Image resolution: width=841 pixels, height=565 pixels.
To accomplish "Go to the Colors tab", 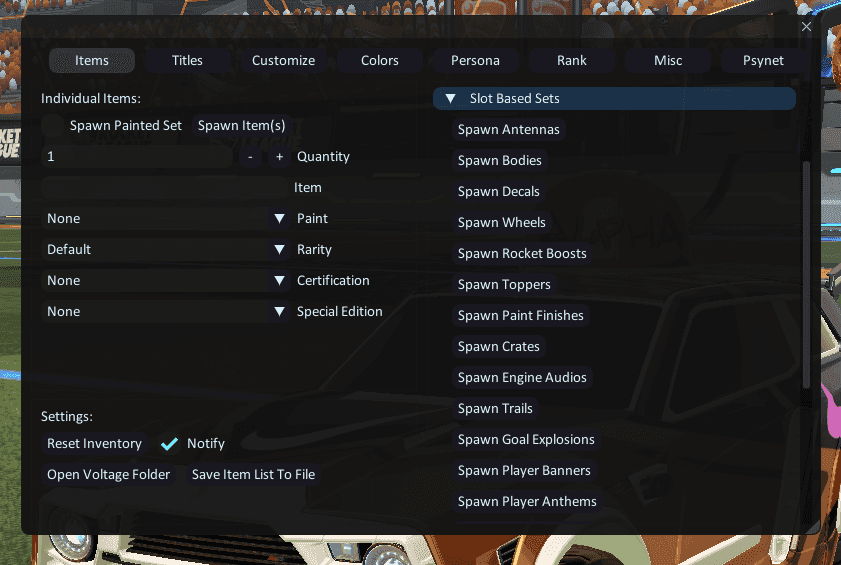I will pyautogui.click(x=380, y=61).
